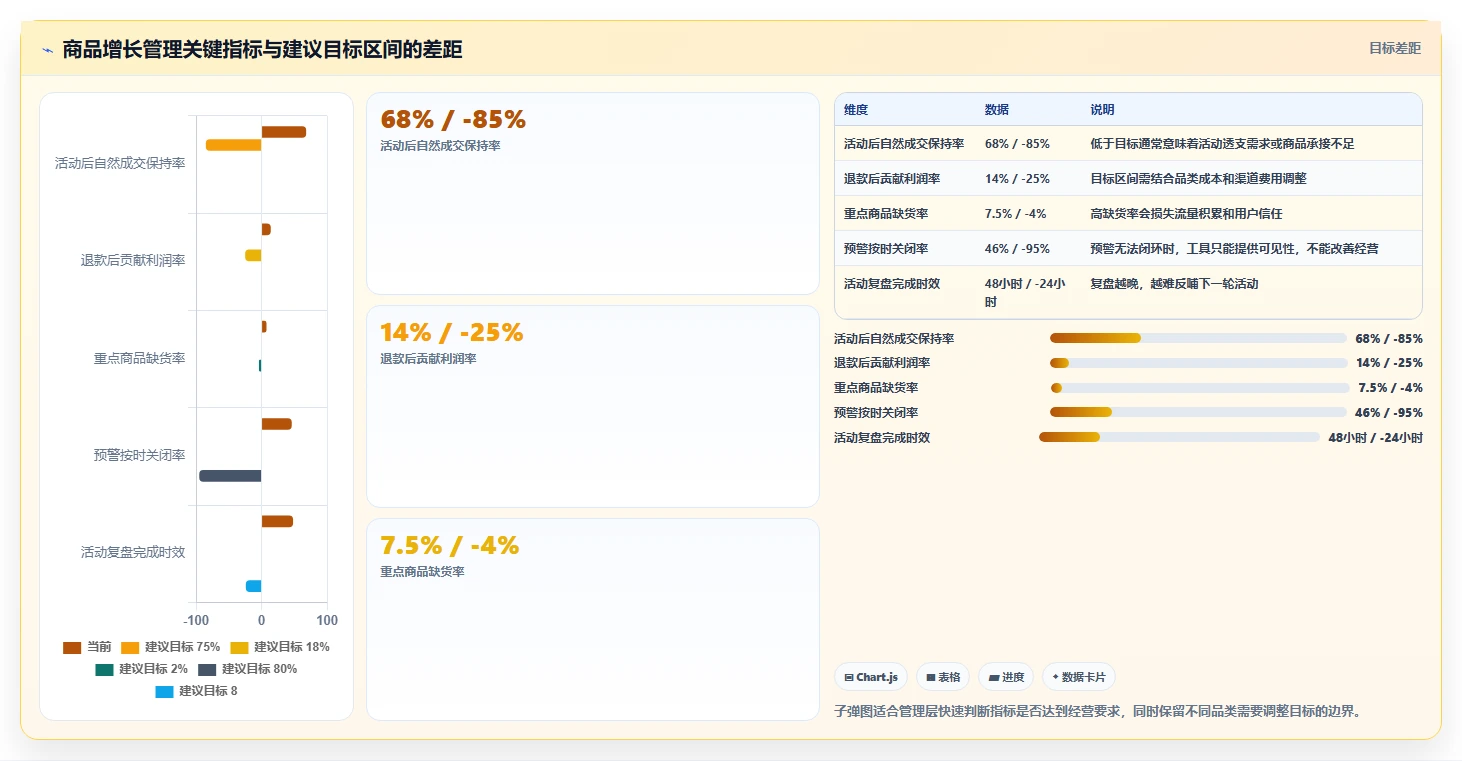The width and height of the screenshot is (1462, 761).
Task: Click the 目标区间需结合品类成本和渠道费用调整 description
Action: click(x=1198, y=179)
